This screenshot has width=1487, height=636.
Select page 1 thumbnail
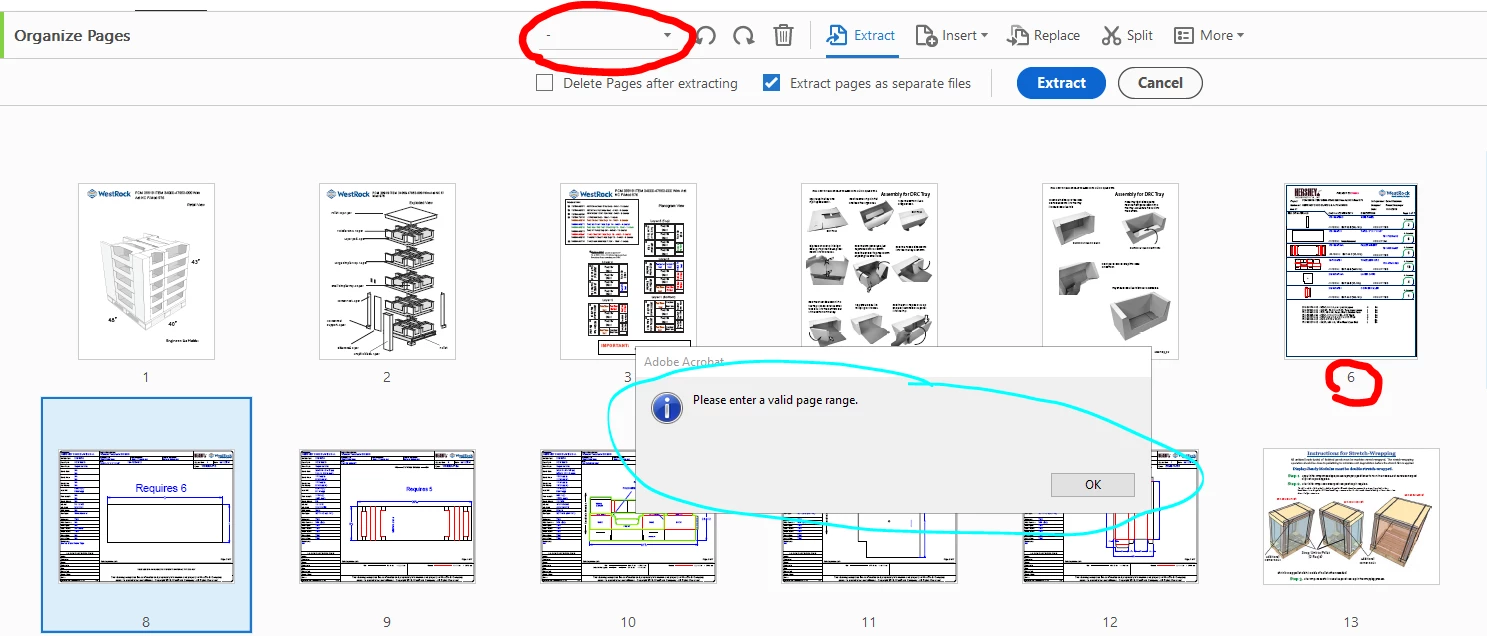pos(146,271)
